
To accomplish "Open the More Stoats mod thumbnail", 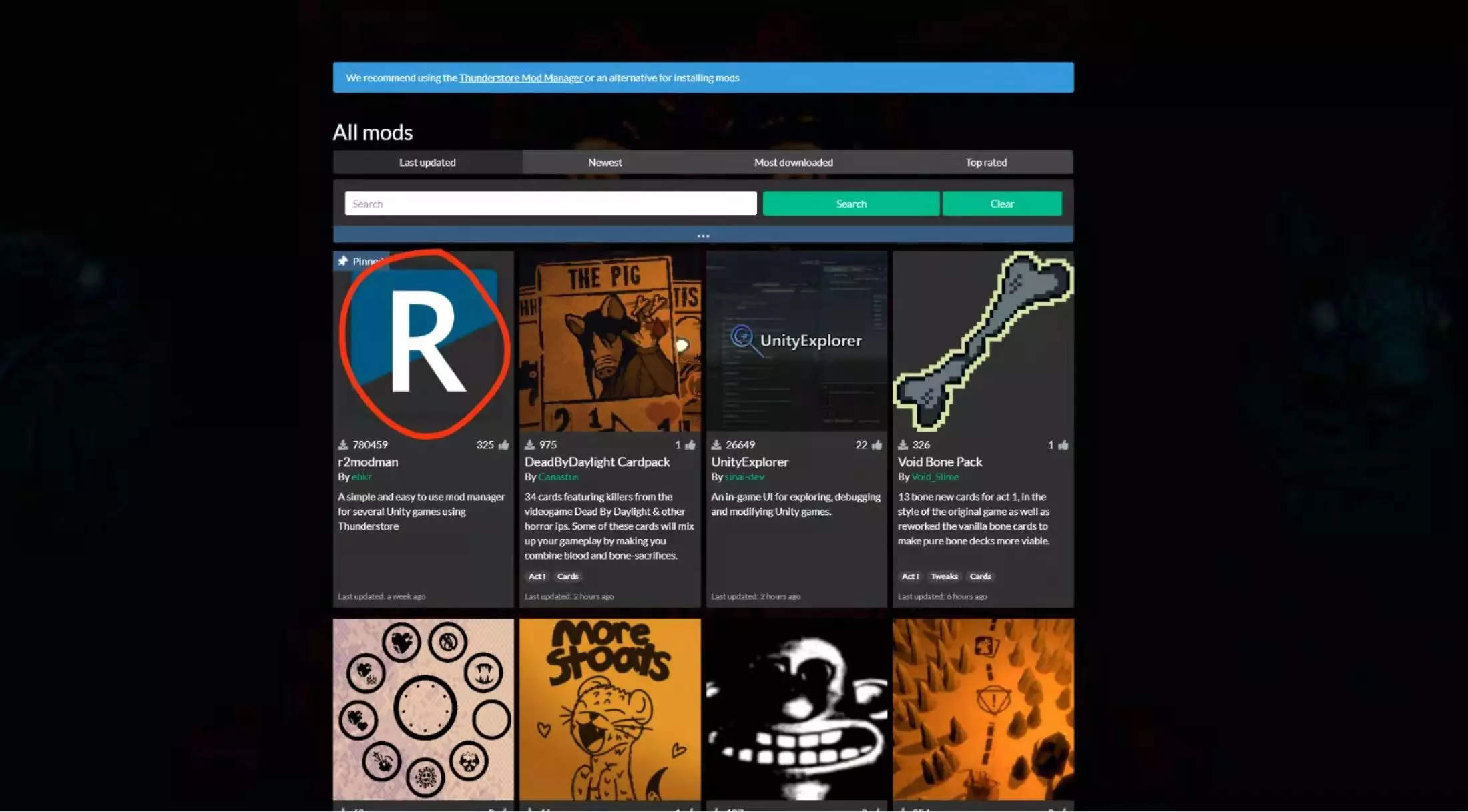I will tap(609, 709).
